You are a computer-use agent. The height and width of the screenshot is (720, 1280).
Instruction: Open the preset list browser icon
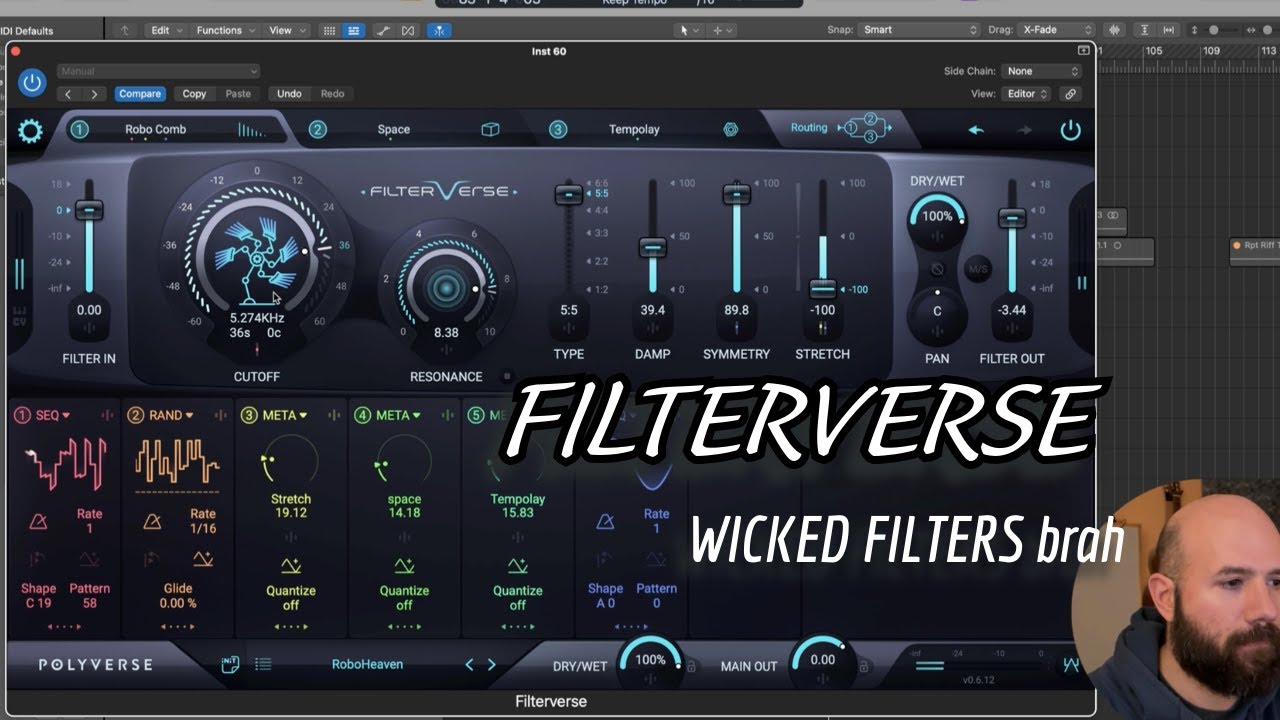coord(263,664)
